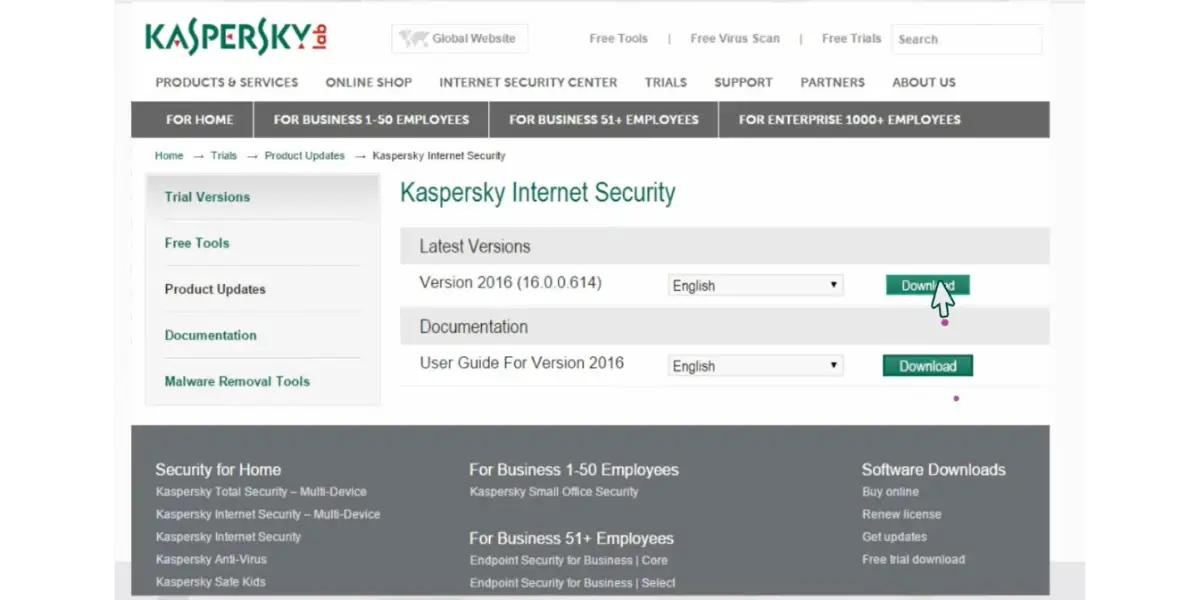The height and width of the screenshot is (600, 1200).
Task: Open Kaspersky Small Office Security link
Action: tap(554, 492)
